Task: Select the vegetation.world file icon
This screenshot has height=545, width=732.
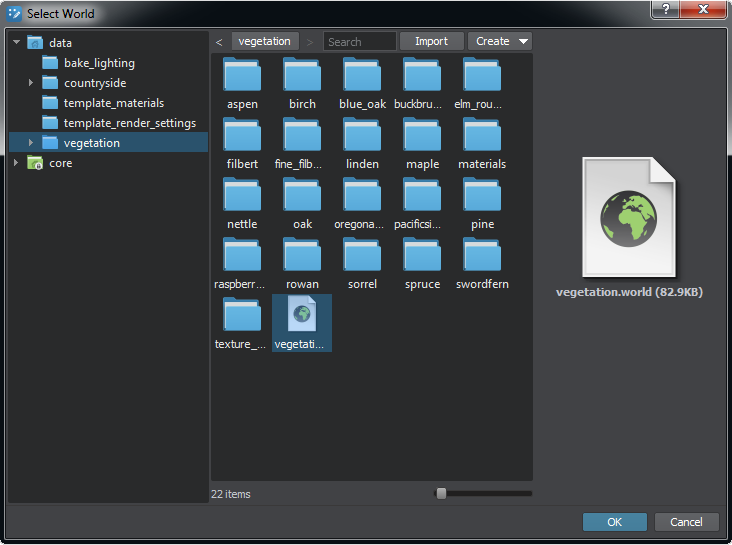Action: coord(302,316)
